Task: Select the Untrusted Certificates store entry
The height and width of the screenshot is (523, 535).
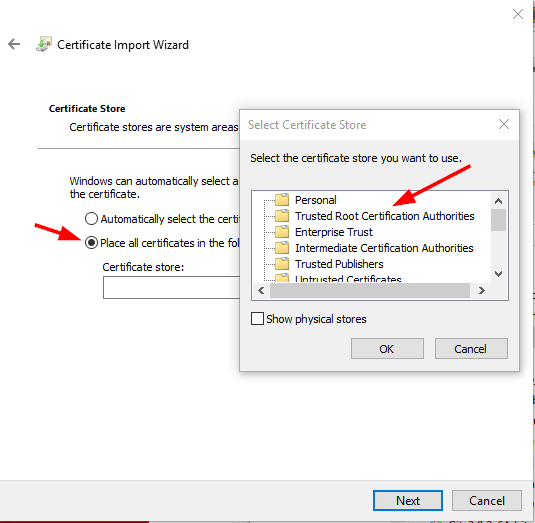Action: (348, 279)
